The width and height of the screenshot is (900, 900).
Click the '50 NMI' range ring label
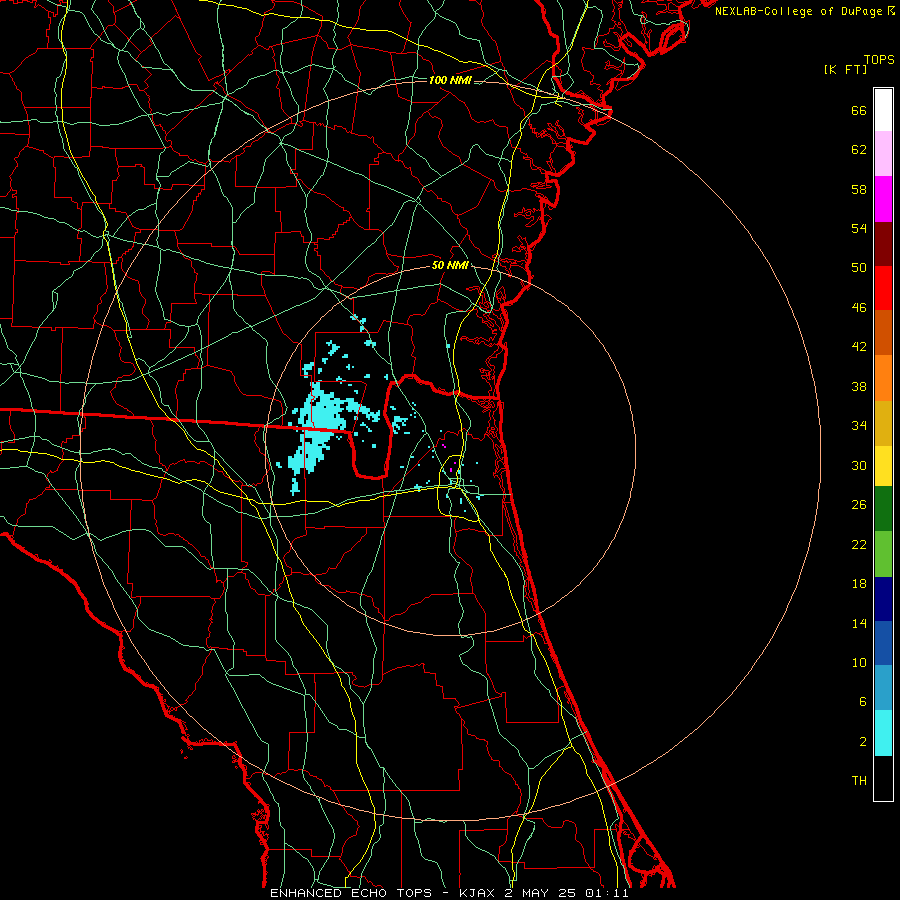[x=450, y=265]
